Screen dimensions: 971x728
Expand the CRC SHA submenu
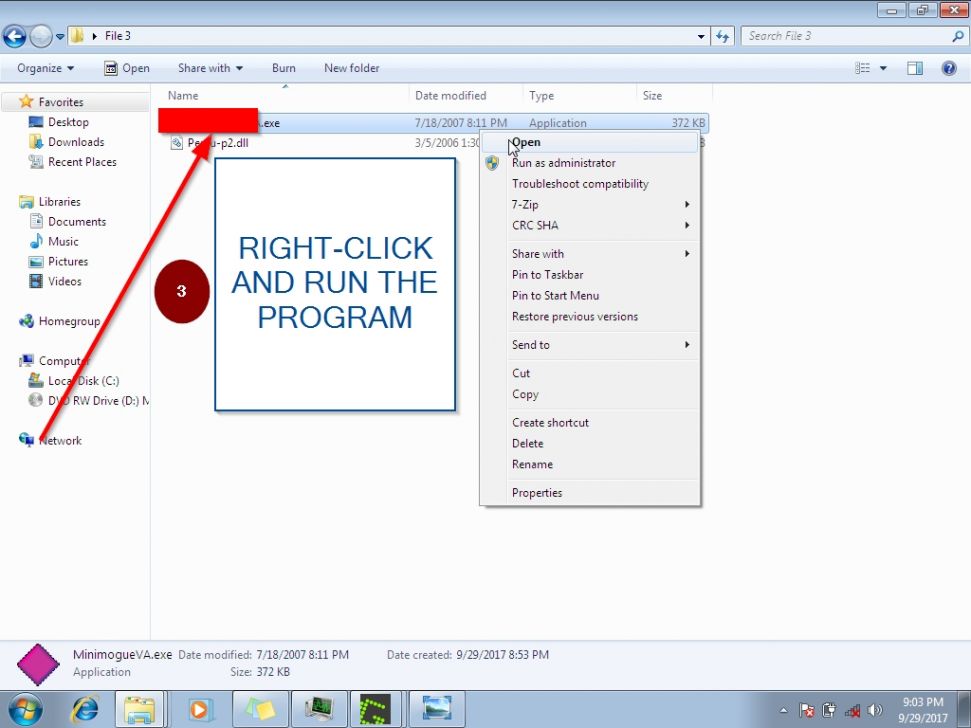click(x=590, y=225)
